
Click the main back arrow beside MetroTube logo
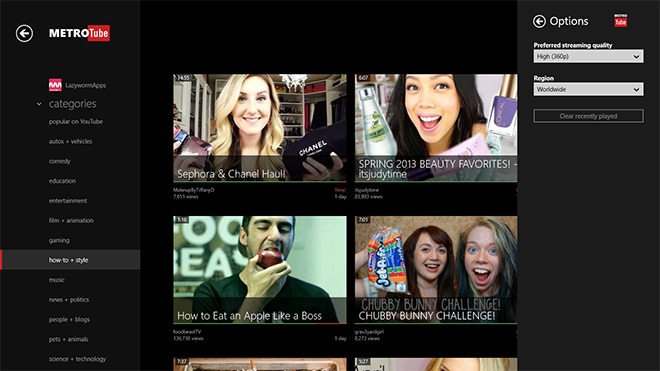coord(24,33)
